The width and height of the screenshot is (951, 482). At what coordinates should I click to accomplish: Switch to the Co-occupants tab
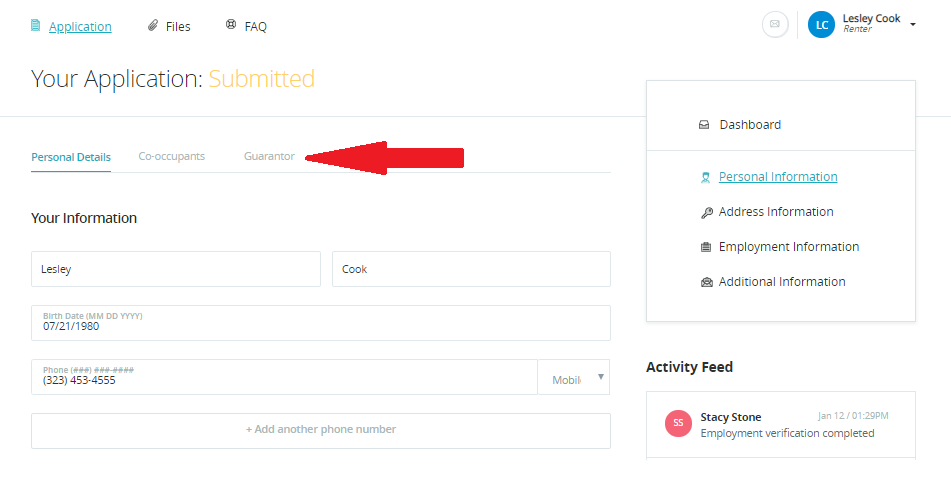(x=171, y=157)
